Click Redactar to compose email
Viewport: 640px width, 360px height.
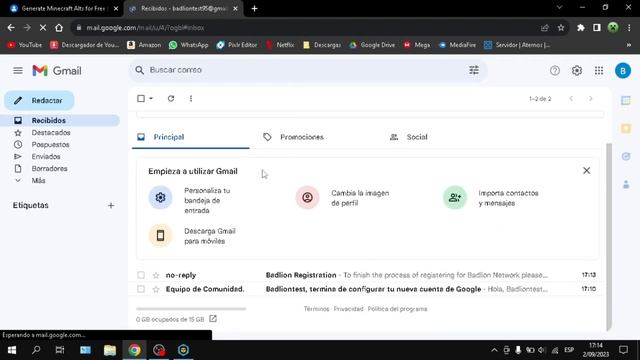[39, 100]
